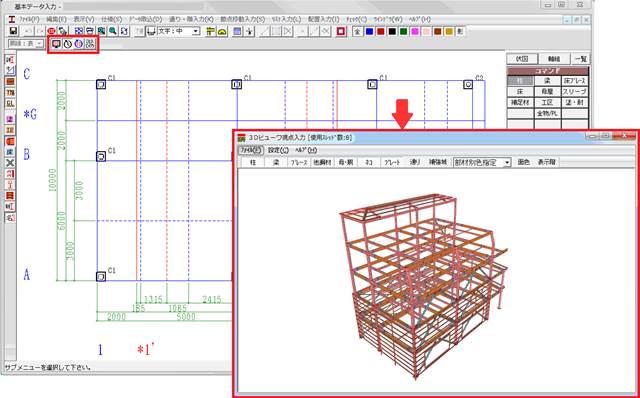
Task: Open the ファイル(F) menu in main window
Action: coord(29,19)
